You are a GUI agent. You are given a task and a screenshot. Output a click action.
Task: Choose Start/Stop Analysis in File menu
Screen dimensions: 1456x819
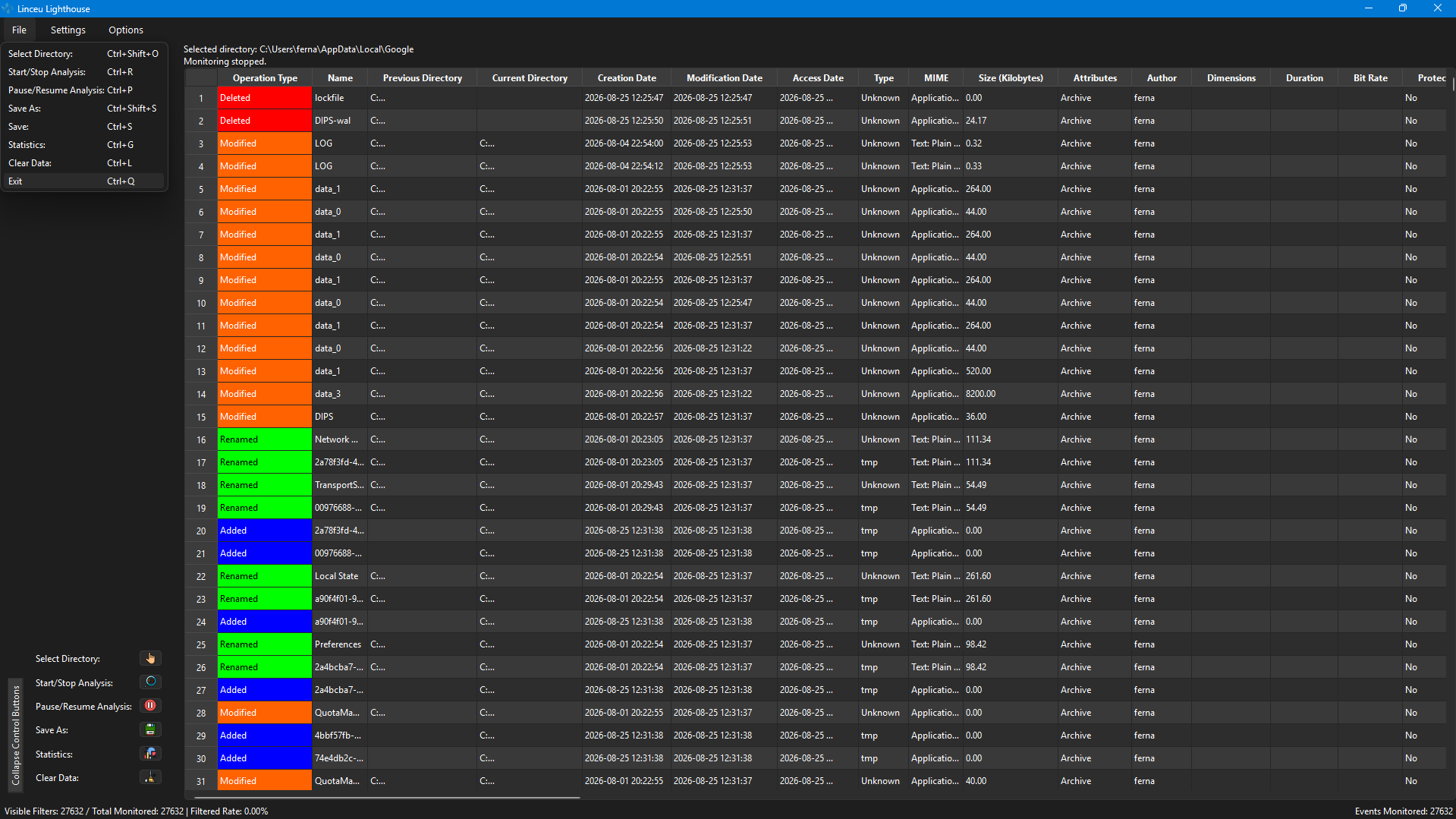(83, 72)
